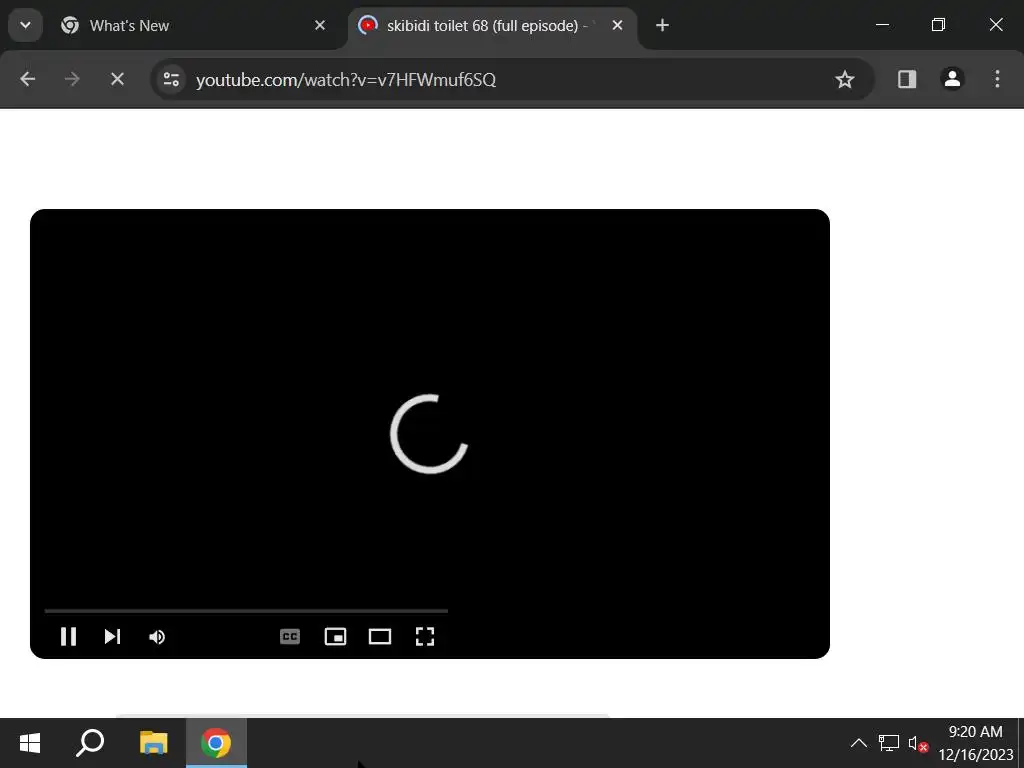Image resolution: width=1024 pixels, height=768 pixels.
Task: Click the loading video area
Action: [x=430, y=433]
